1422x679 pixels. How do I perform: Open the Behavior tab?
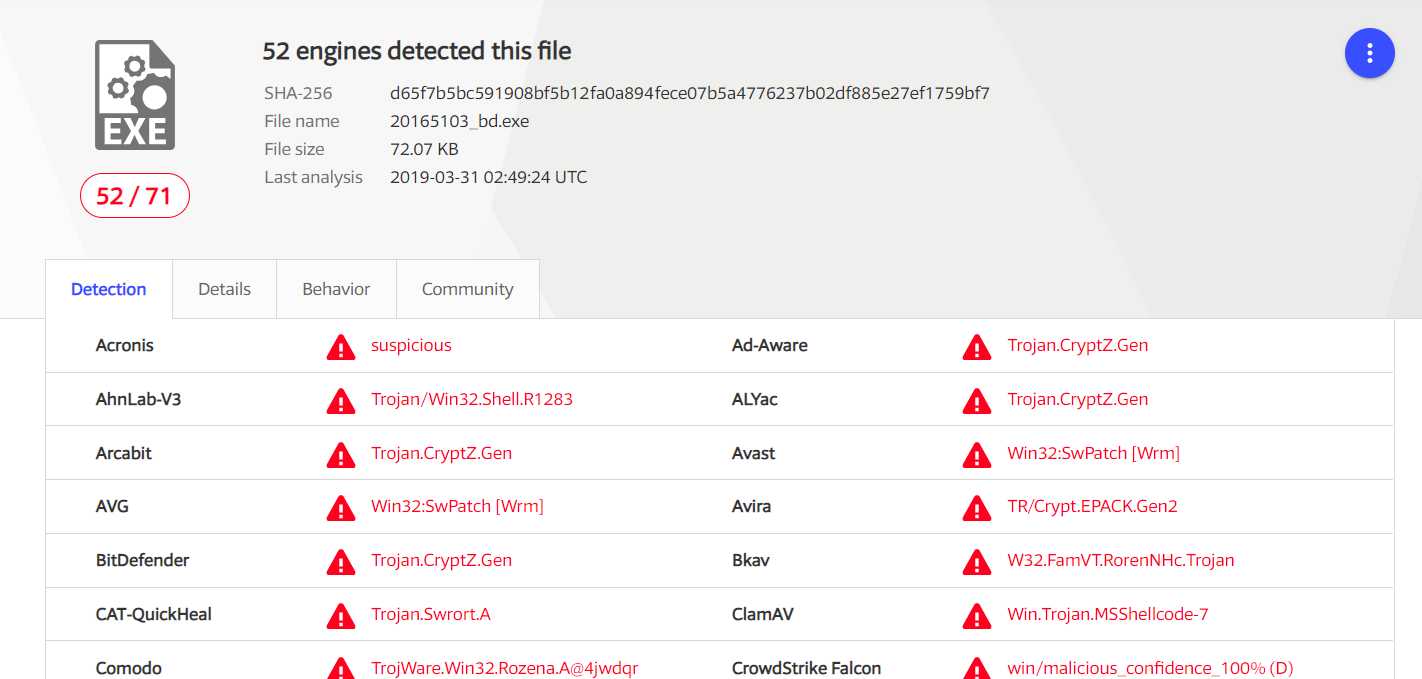click(x=336, y=289)
